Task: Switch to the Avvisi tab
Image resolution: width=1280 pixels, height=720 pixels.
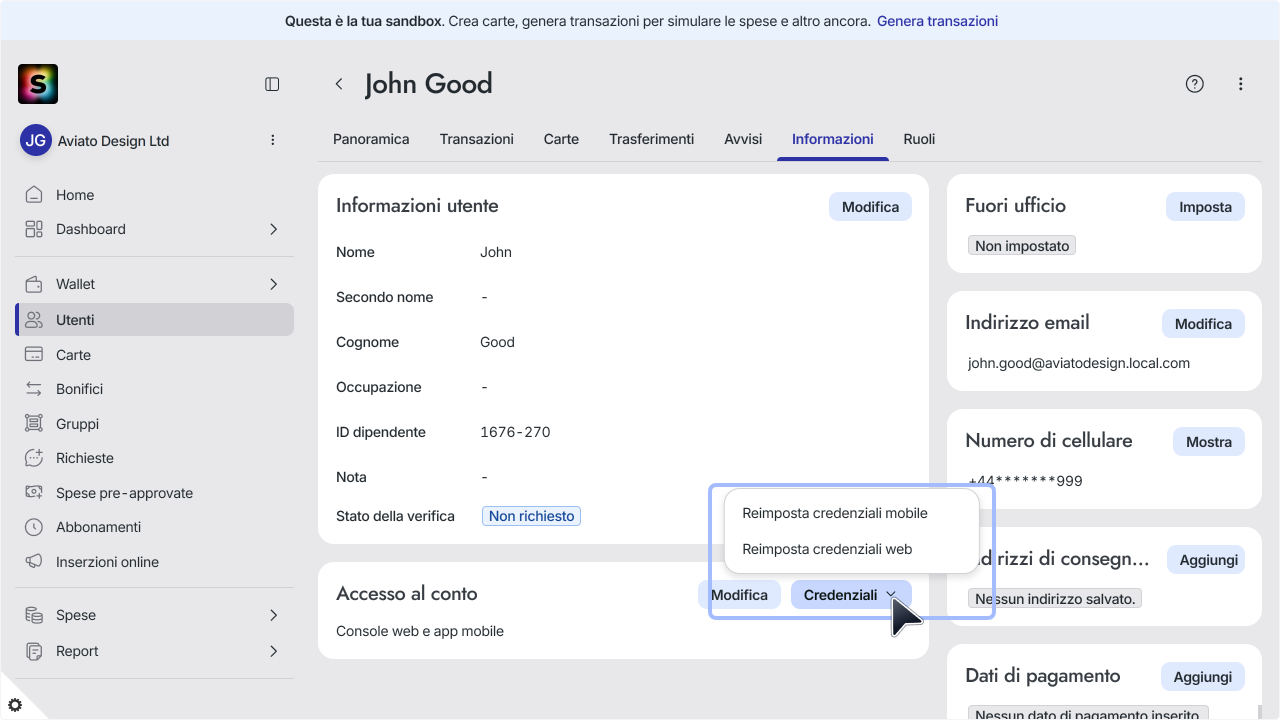Action: tap(743, 139)
